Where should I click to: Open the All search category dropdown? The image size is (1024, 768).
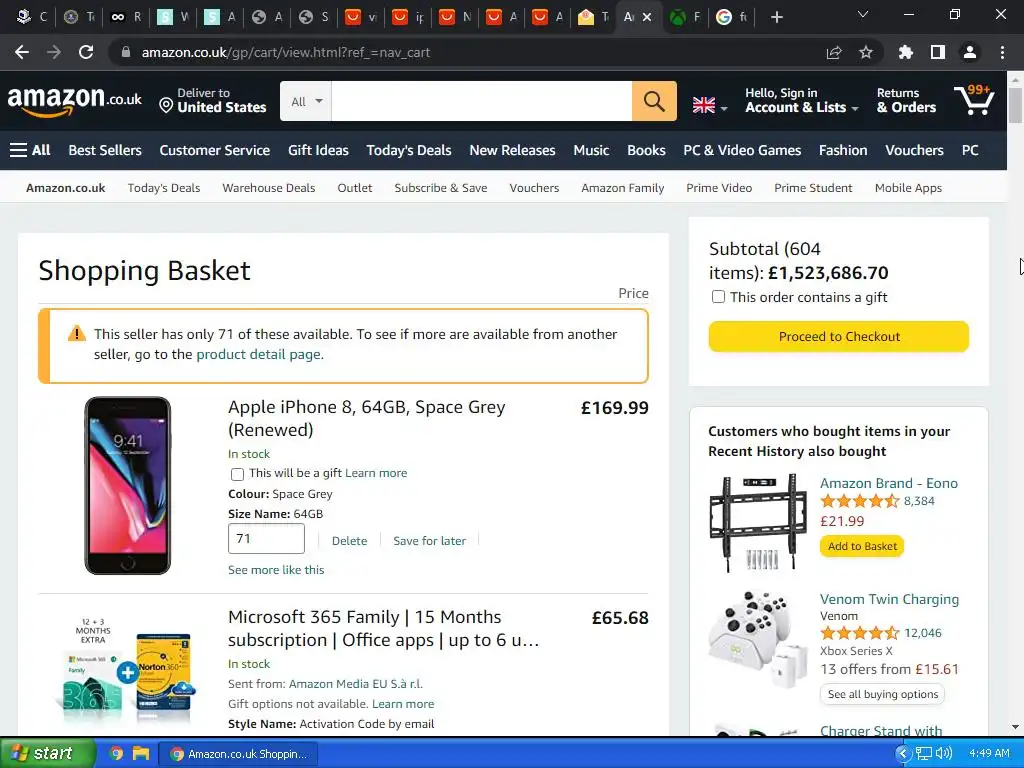[306, 101]
